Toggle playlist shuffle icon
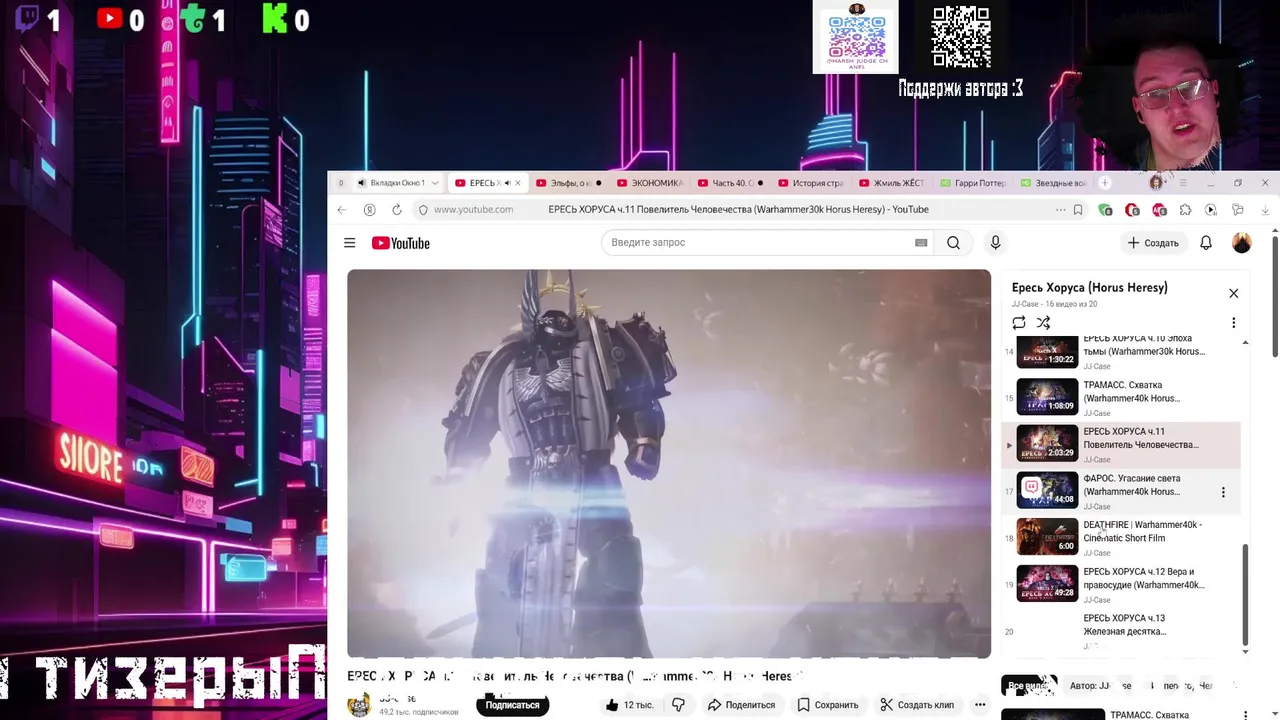The height and width of the screenshot is (720, 1280). [1043, 322]
